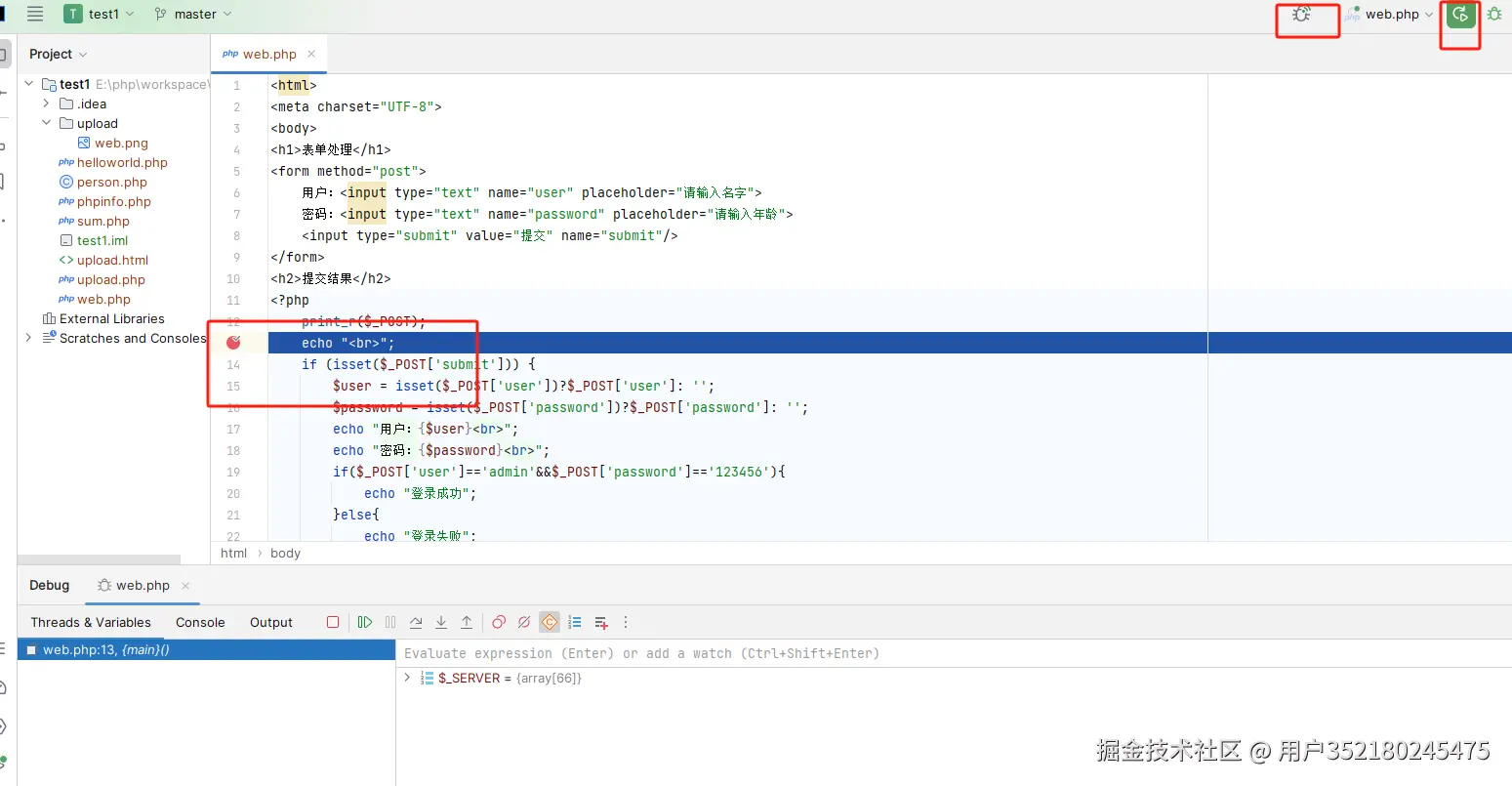
Task: Add a new watch with the plus icon
Action: click(x=601, y=622)
